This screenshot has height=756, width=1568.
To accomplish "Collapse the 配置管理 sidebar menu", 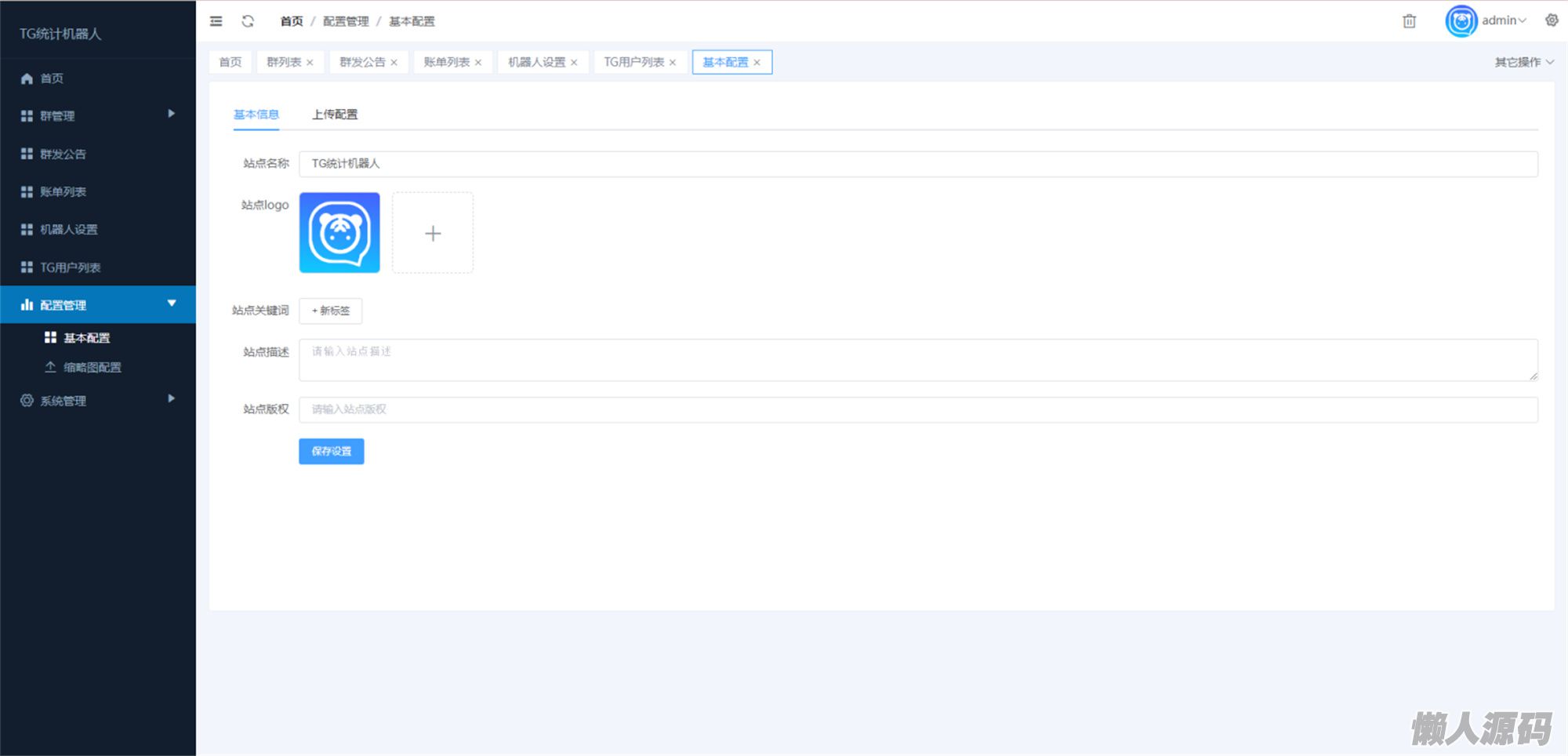I will click(97, 304).
